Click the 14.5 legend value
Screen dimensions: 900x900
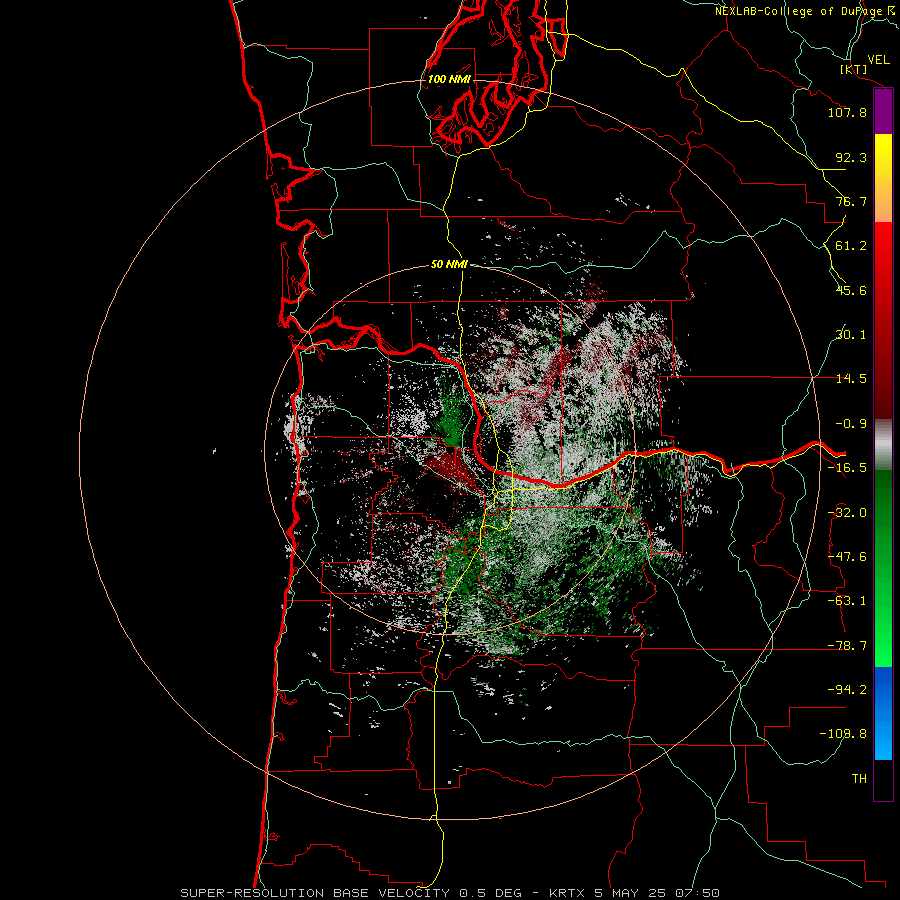[851, 379]
